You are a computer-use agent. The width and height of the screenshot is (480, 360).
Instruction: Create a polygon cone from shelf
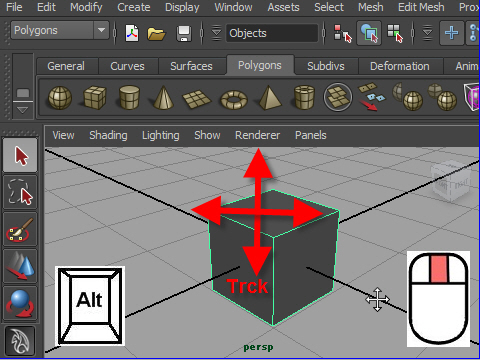pos(163,98)
